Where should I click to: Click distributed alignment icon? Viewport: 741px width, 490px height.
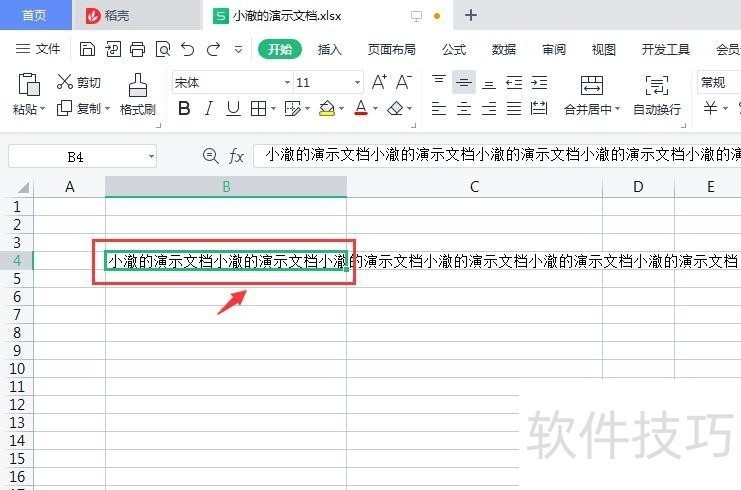(x=539, y=109)
